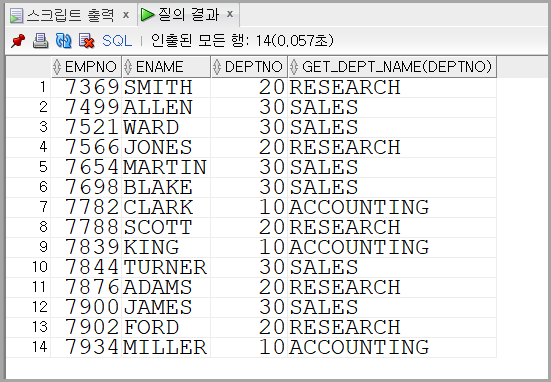Select cell with EMPNO 7839
Image resolution: width=551 pixels, height=382 pixels.
tap(86, 247)
